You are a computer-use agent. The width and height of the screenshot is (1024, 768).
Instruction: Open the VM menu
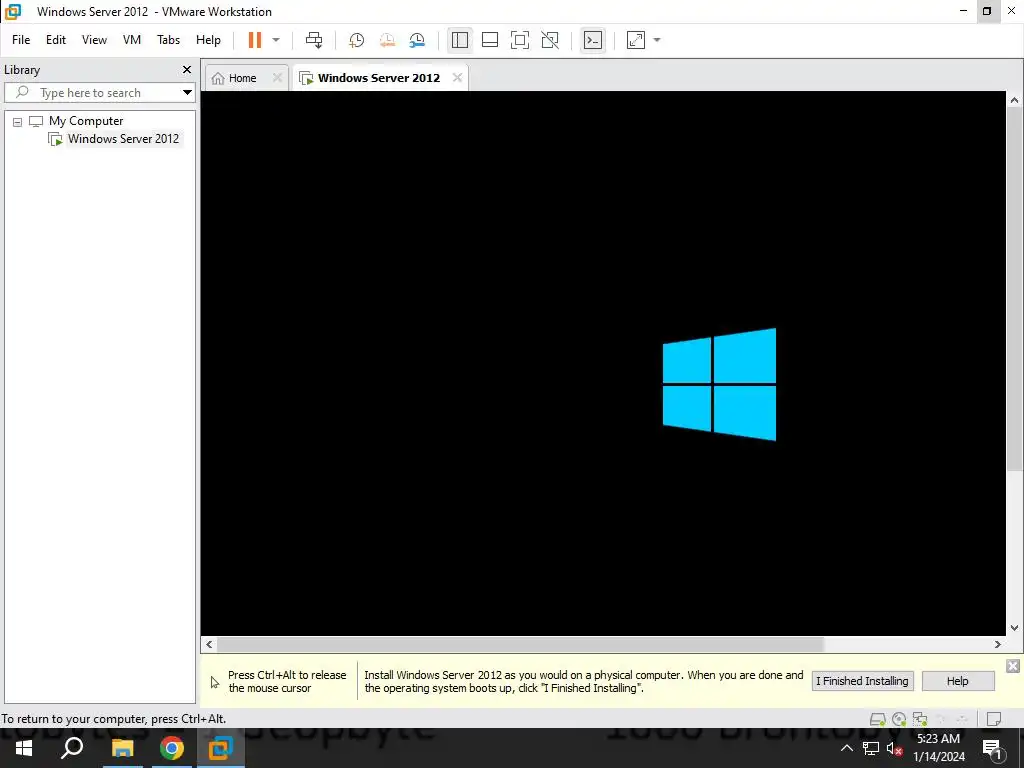tap(132, 40)
